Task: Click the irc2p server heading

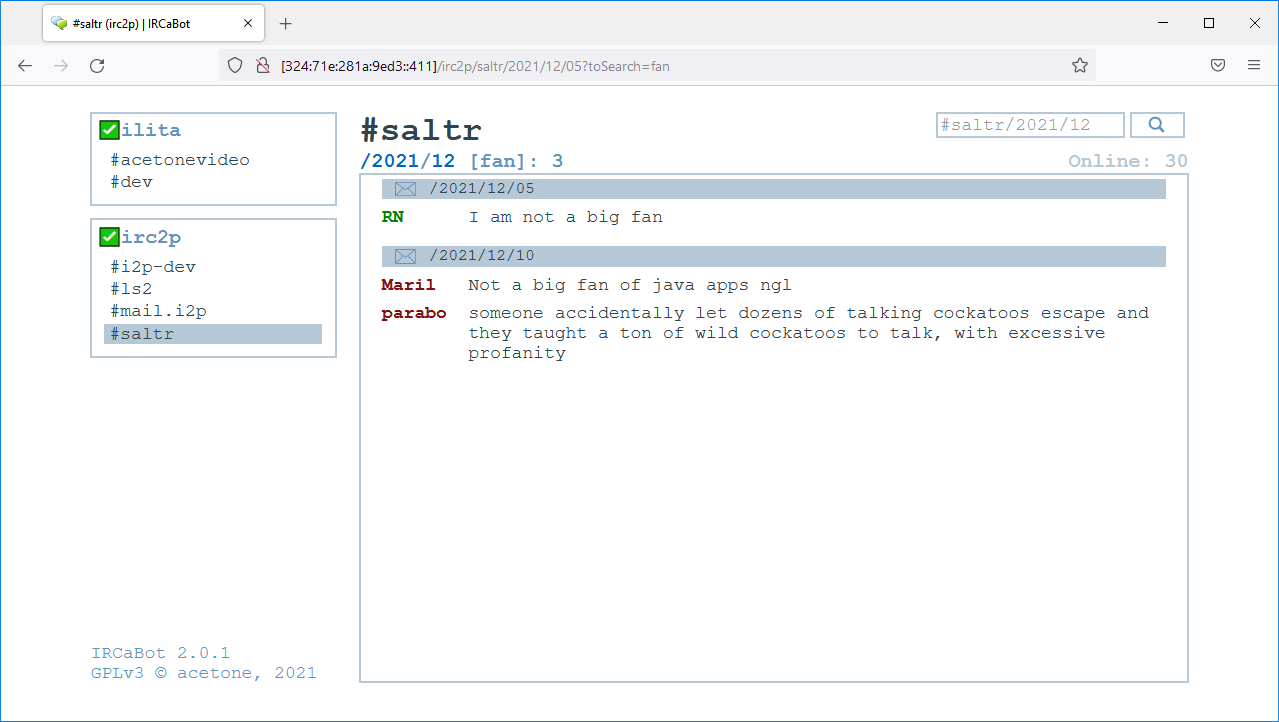Action: click(x=152, y=237)
